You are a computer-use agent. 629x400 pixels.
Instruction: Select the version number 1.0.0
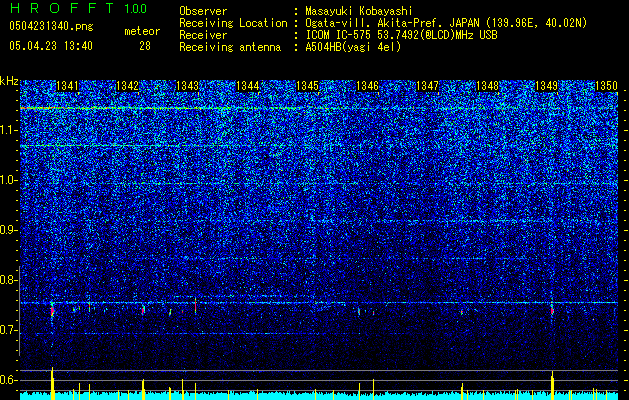tap(136, 9)
